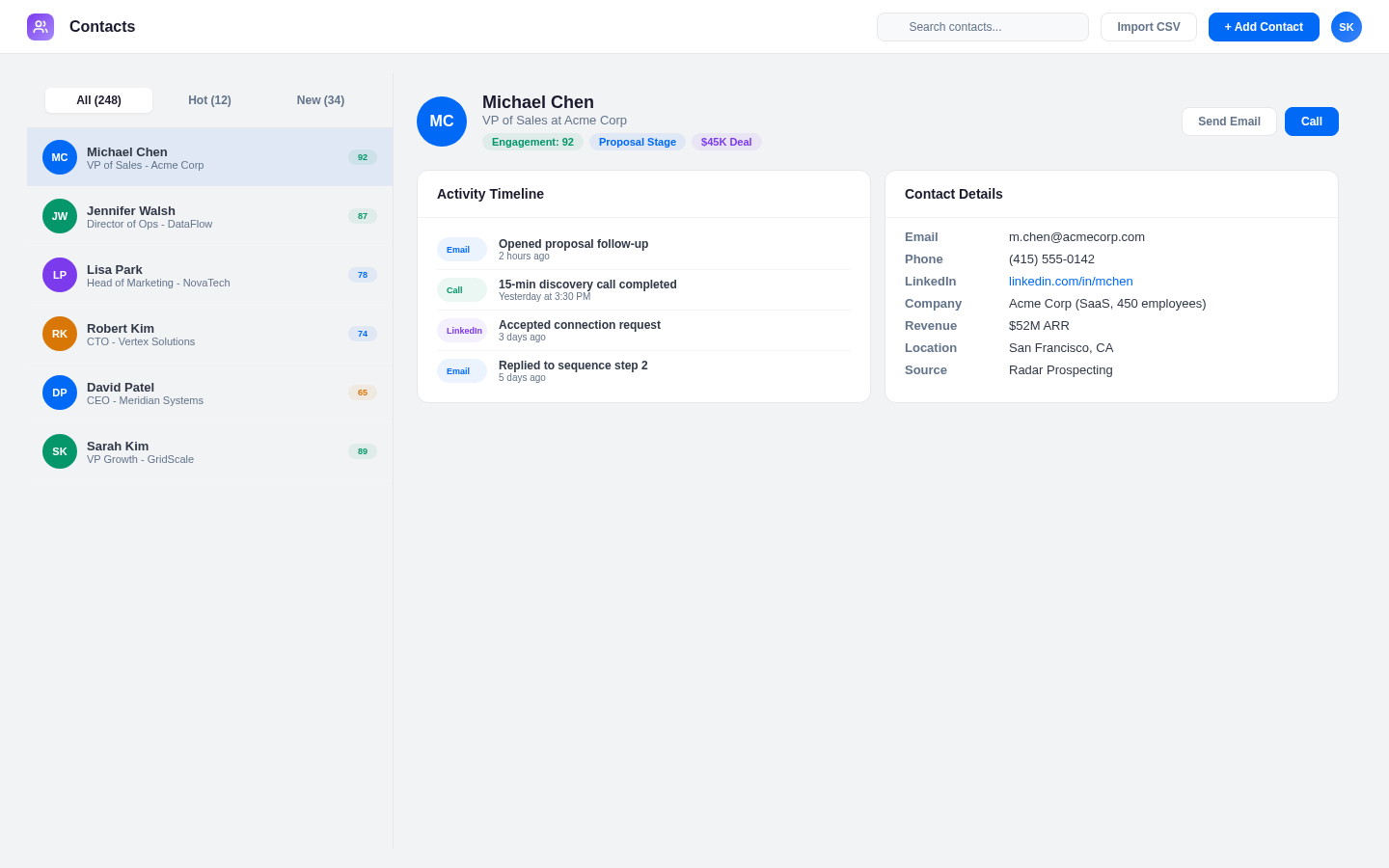Click the $45K Deal tag
Screen dimensions: 1389x868
[726, 142]
